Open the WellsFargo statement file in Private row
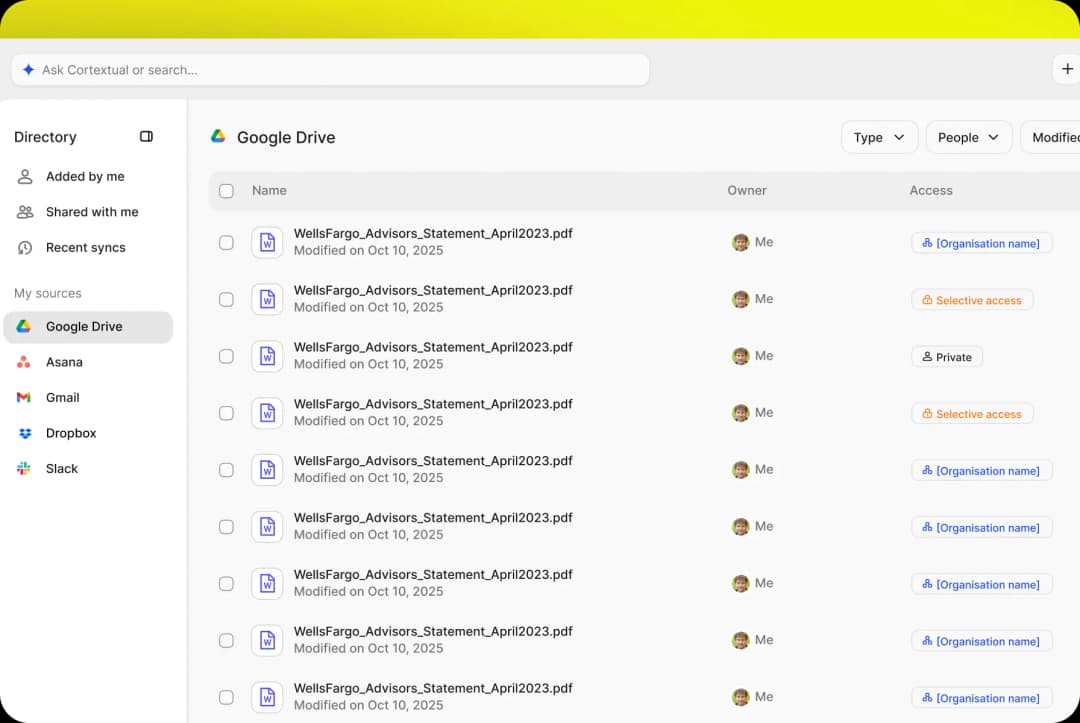This screenshot has width=1080, height=723. pyautogui.click(x=433, y=347)
